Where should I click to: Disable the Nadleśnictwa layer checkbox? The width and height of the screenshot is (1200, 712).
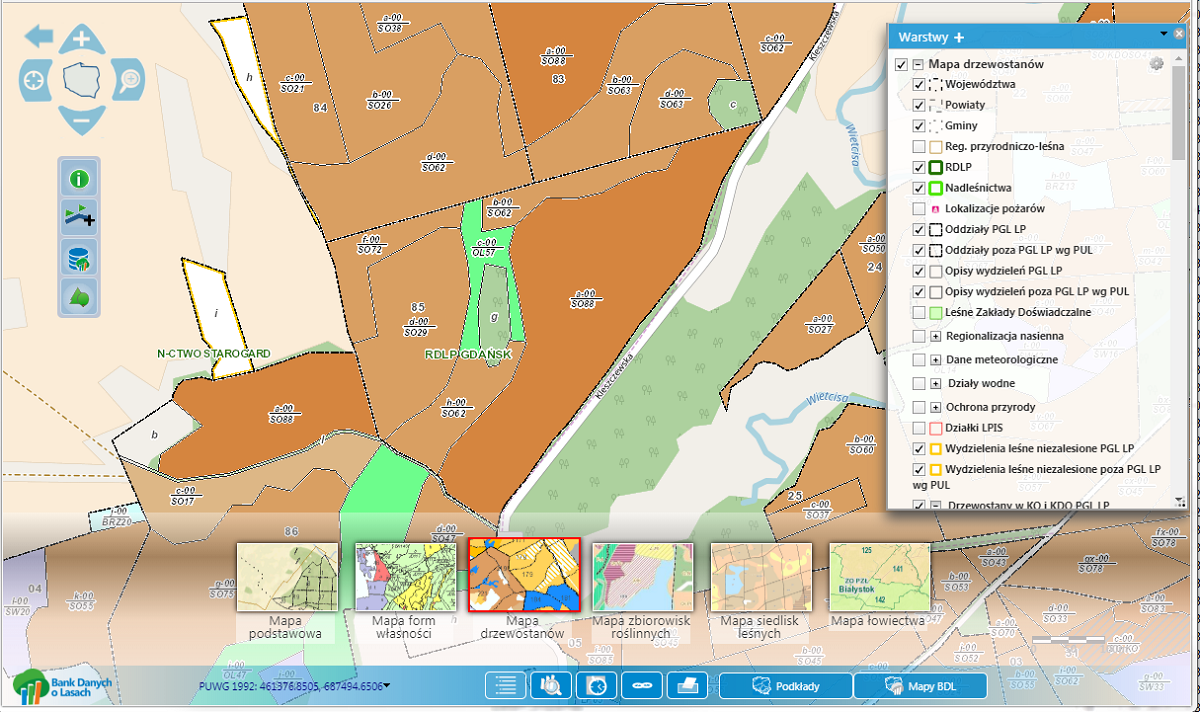tap(919, 188)
